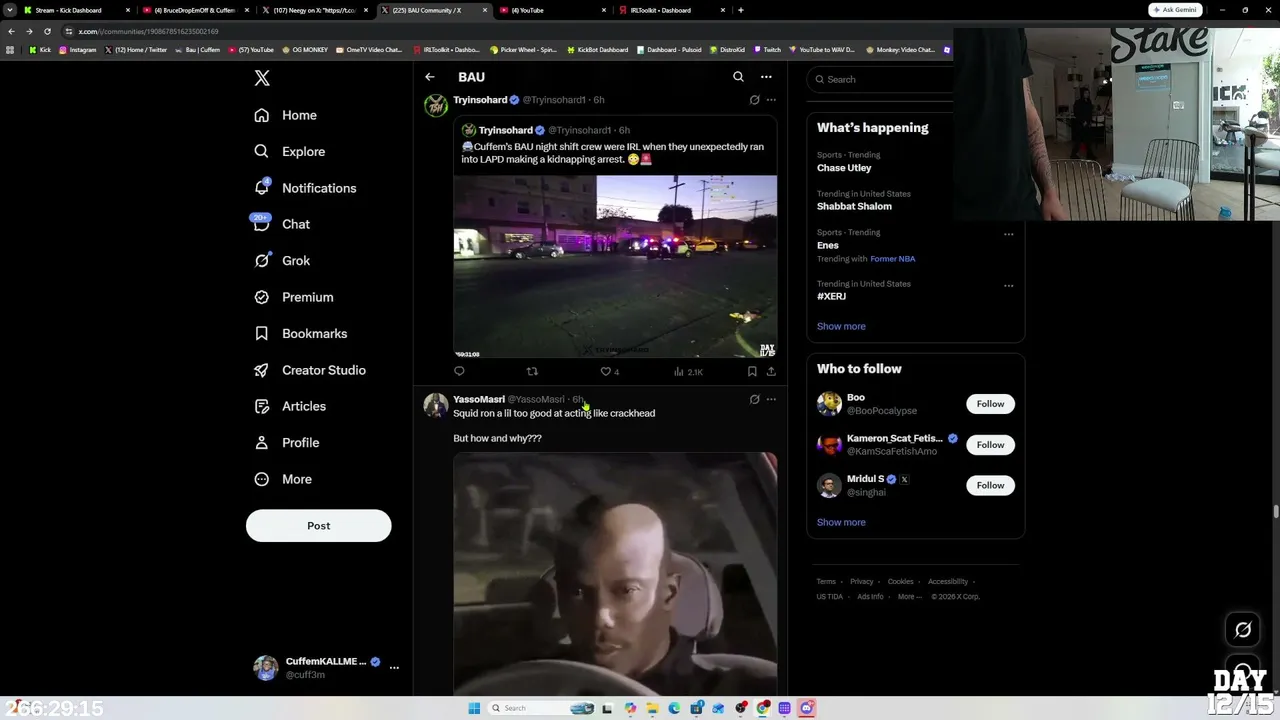Share Tryinsohard's post
Image resolution: width=1280 pixels, height=720 pixels.
click(x=771, y=371)
